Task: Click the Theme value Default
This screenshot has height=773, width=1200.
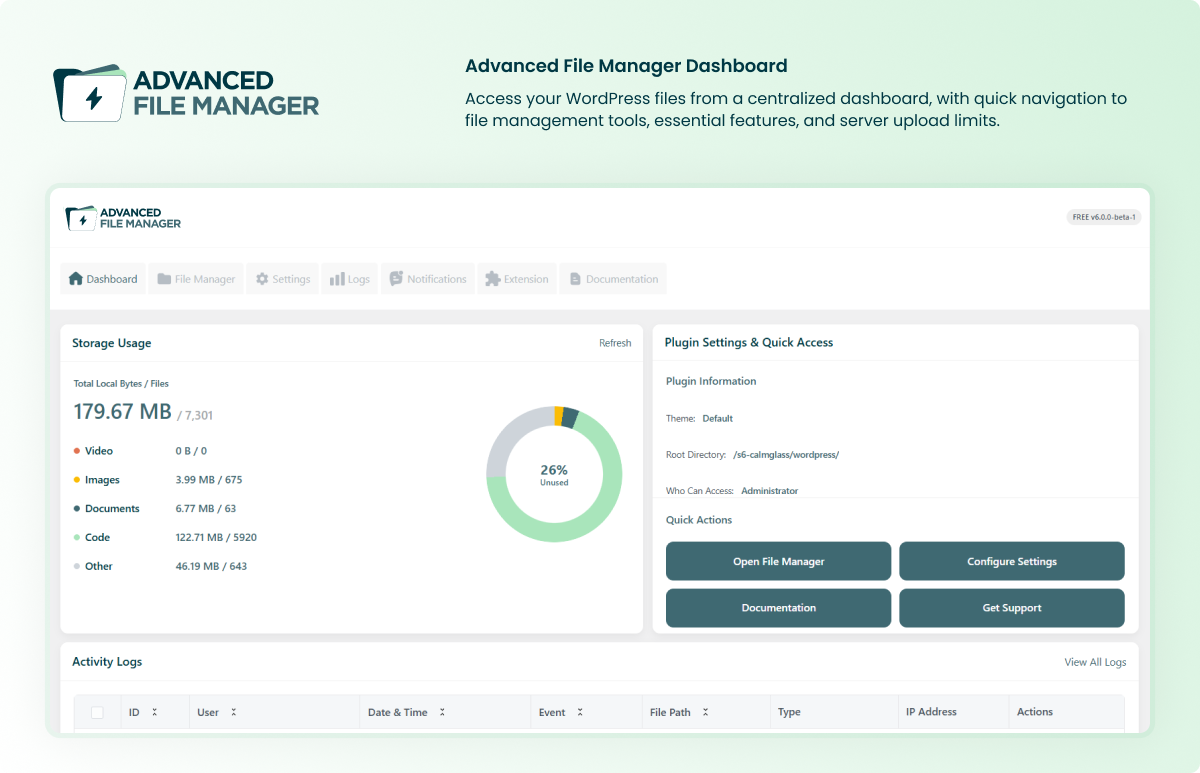Action: 718,418
